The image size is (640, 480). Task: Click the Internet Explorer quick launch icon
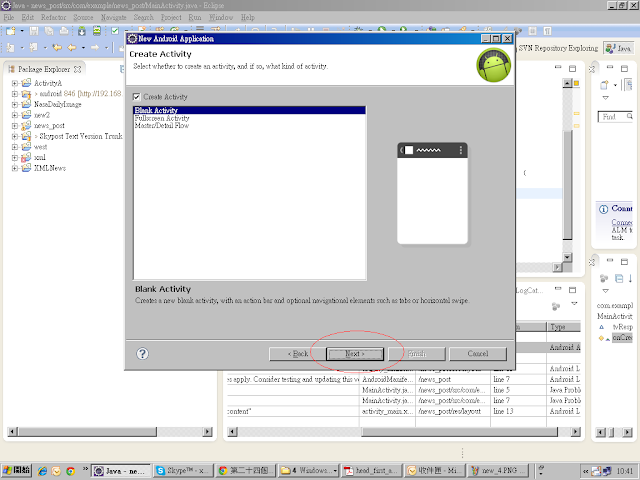[x=42, y=471]
